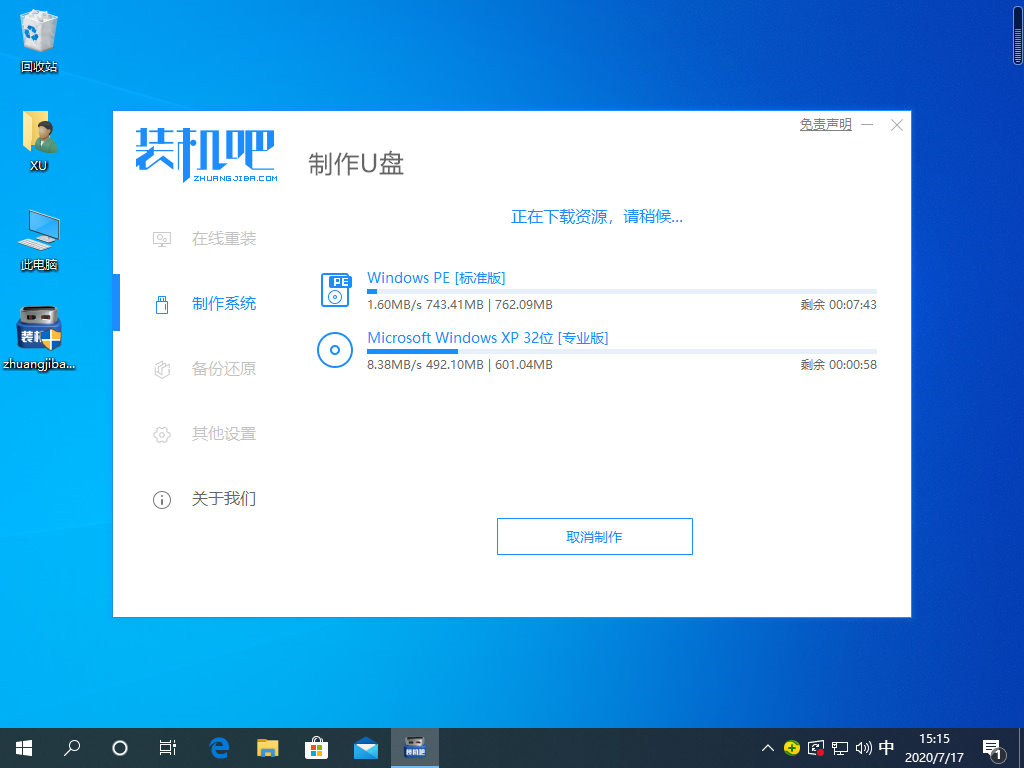Screen dimensions: 1024x768
Task: Click the Windows XP CD disc icon
Action: coord(335,350)
